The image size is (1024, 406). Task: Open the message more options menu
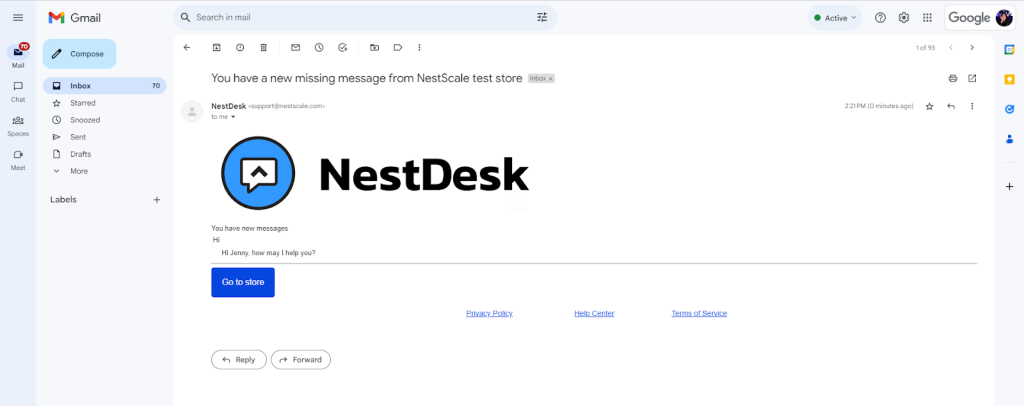point(972,106)
